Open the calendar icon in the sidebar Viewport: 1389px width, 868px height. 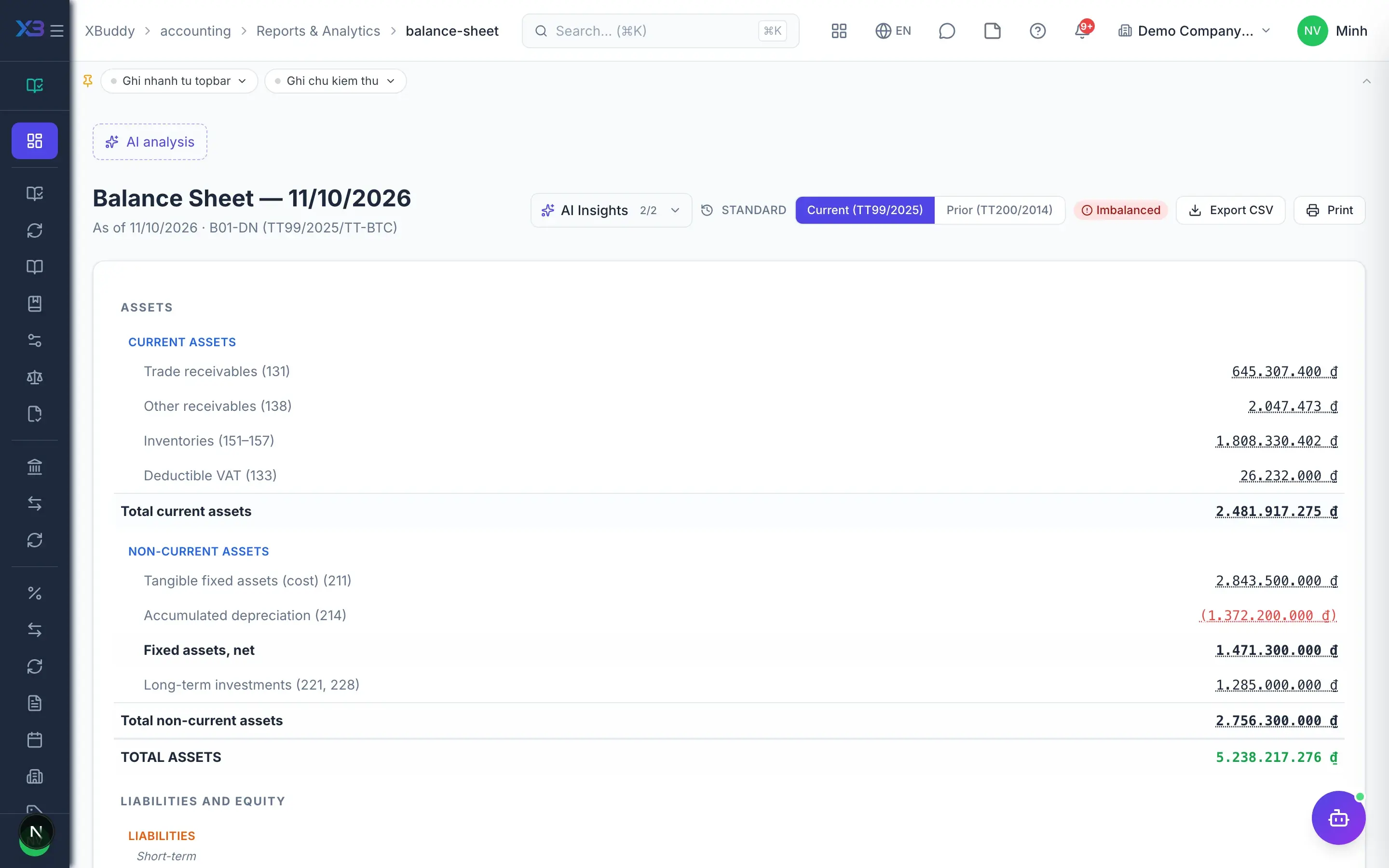(x=34, y=740)
